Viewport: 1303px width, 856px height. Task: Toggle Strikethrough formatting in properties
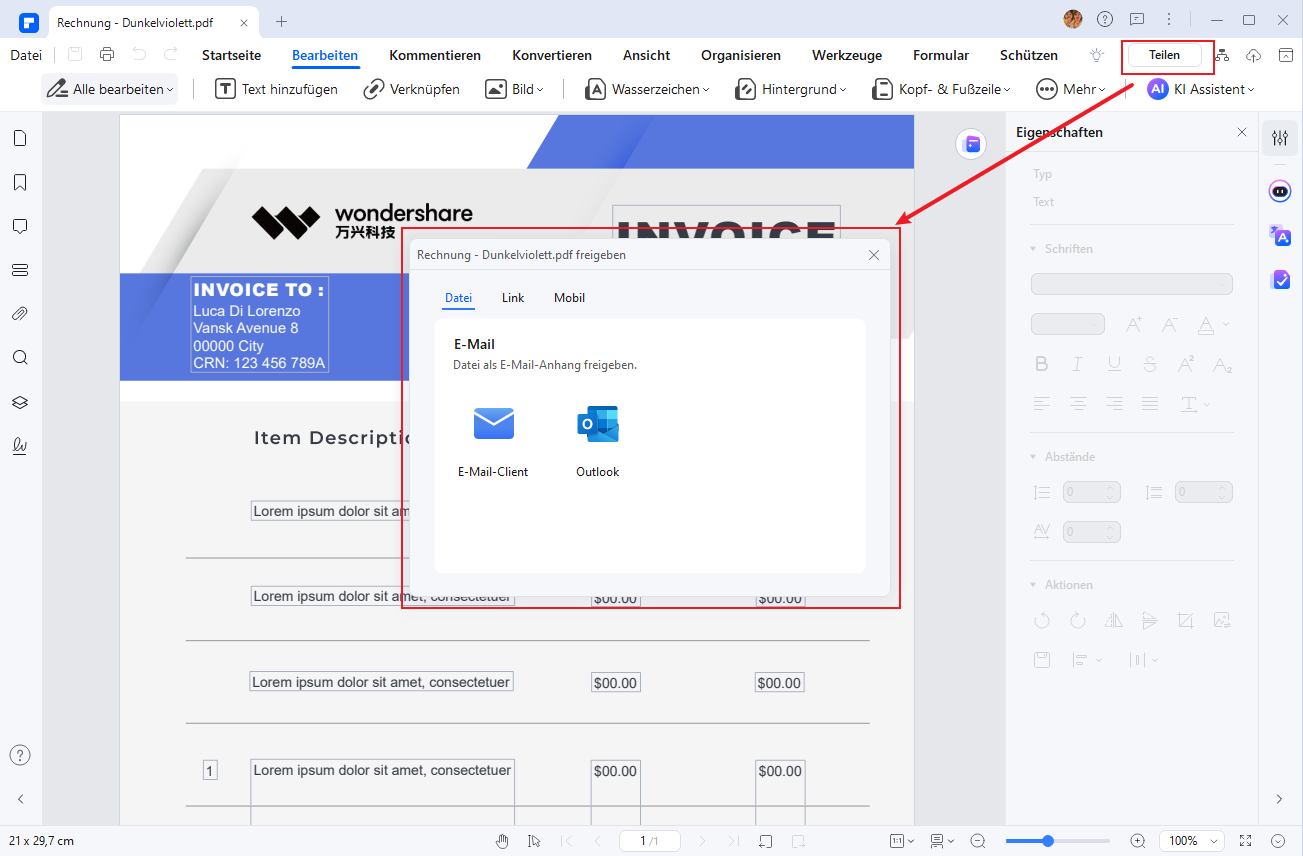(1150, 364)
